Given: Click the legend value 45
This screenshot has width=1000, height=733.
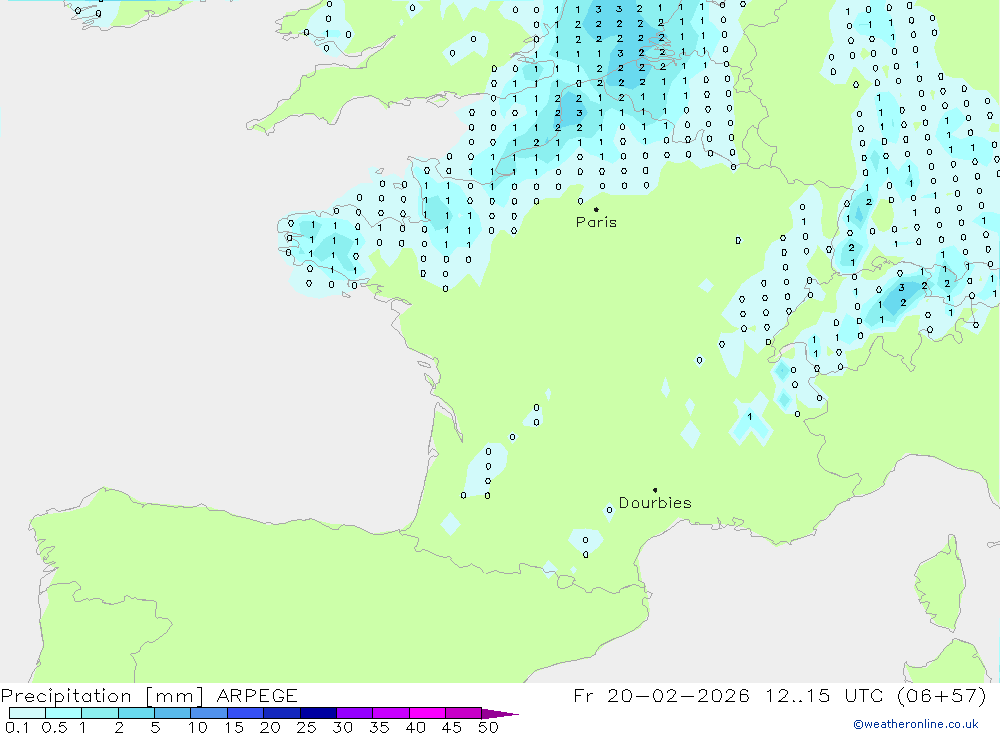Looking at the screenshot, I should coord(452,727).
